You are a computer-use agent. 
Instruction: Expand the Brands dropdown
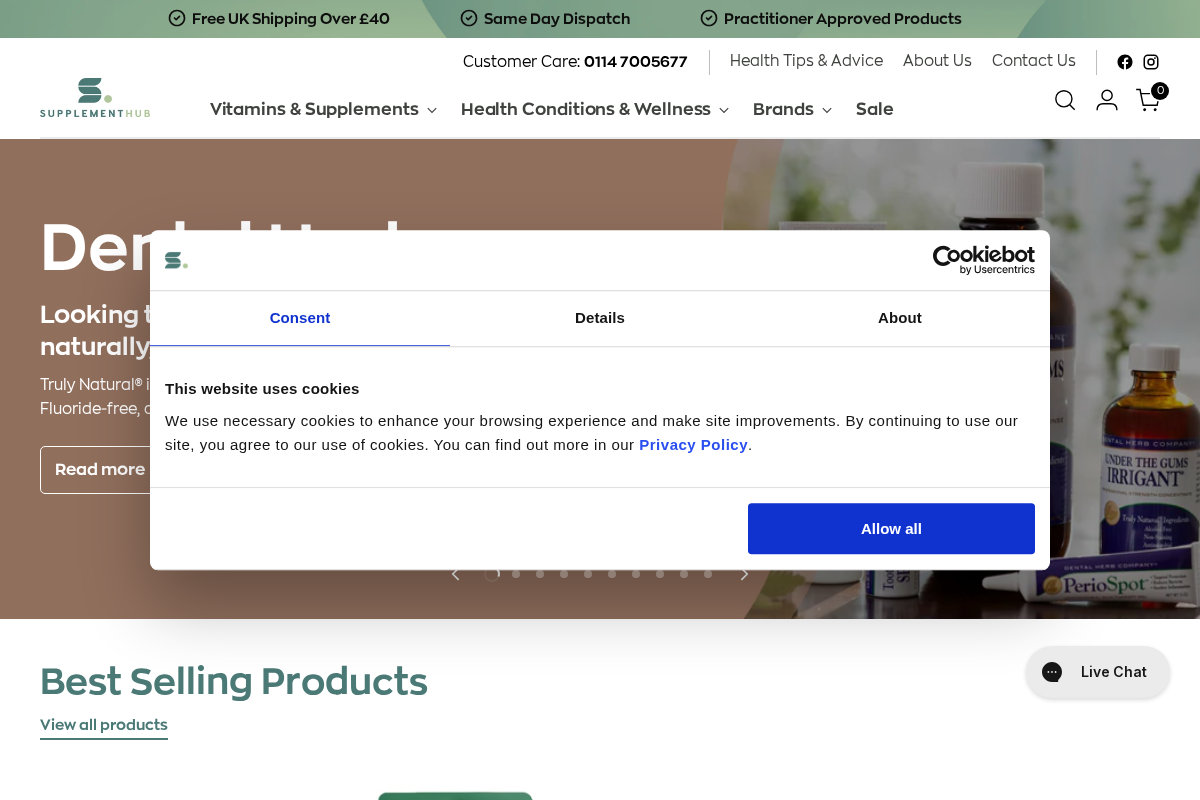792,110
